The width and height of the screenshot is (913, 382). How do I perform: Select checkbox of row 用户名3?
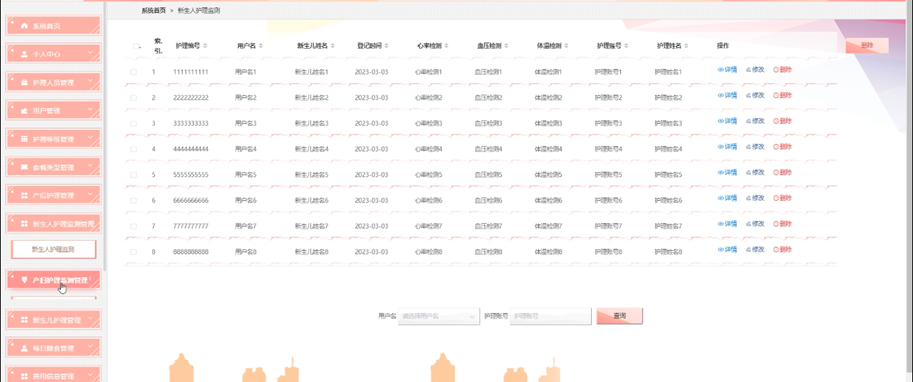coord(133,123)
